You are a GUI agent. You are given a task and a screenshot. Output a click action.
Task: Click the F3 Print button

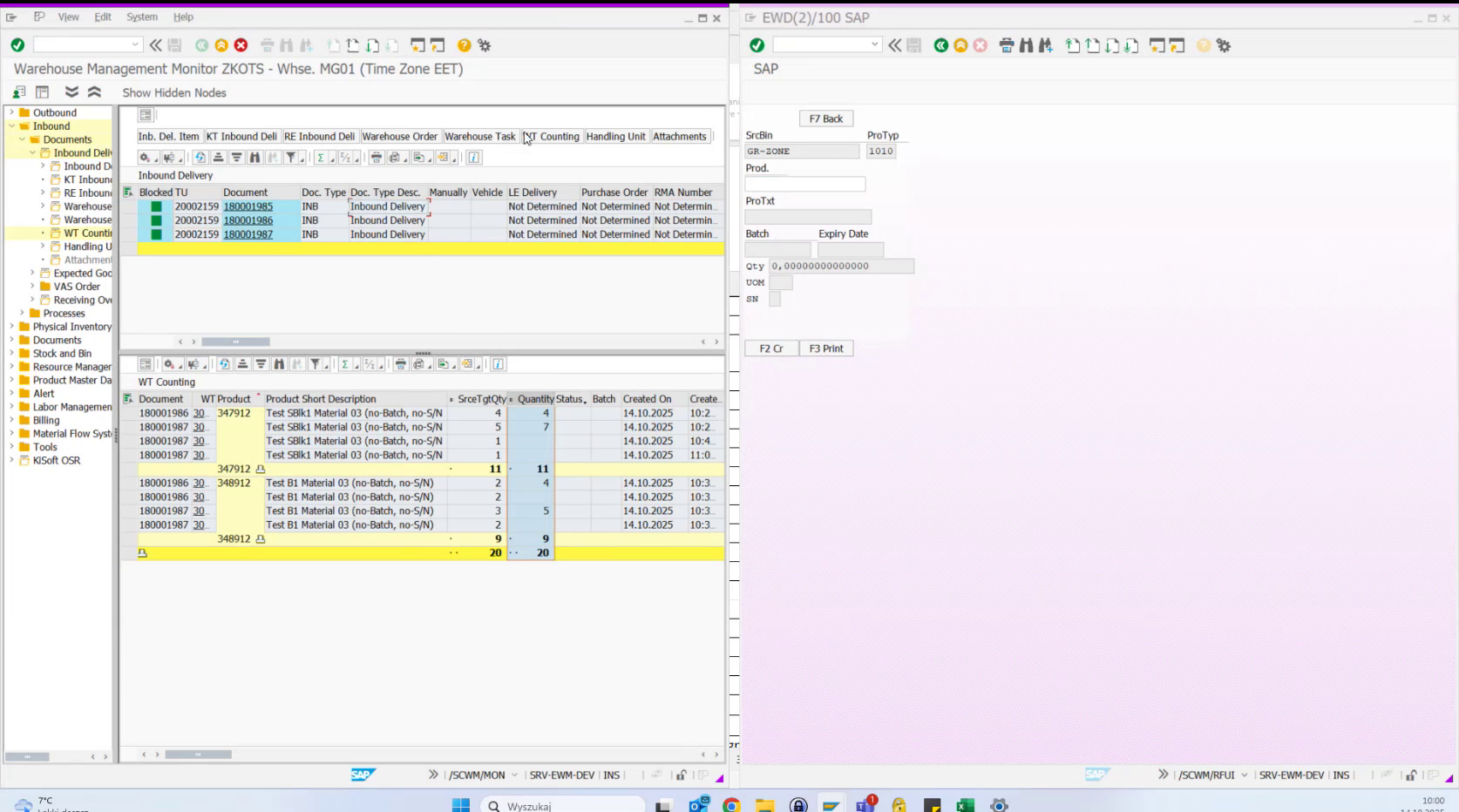(825, 348)
